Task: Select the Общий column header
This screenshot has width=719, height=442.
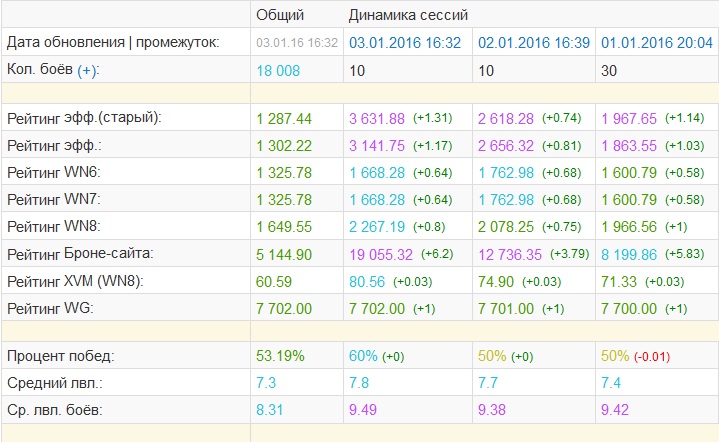Action: [x=280, y=15]
